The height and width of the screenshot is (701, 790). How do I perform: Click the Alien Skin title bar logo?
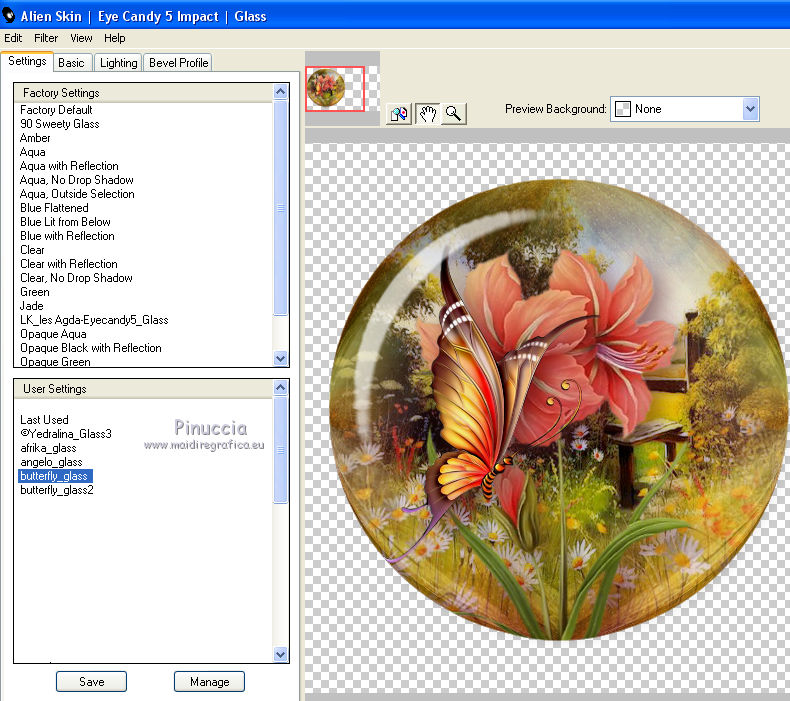click(x=9, y=15)
